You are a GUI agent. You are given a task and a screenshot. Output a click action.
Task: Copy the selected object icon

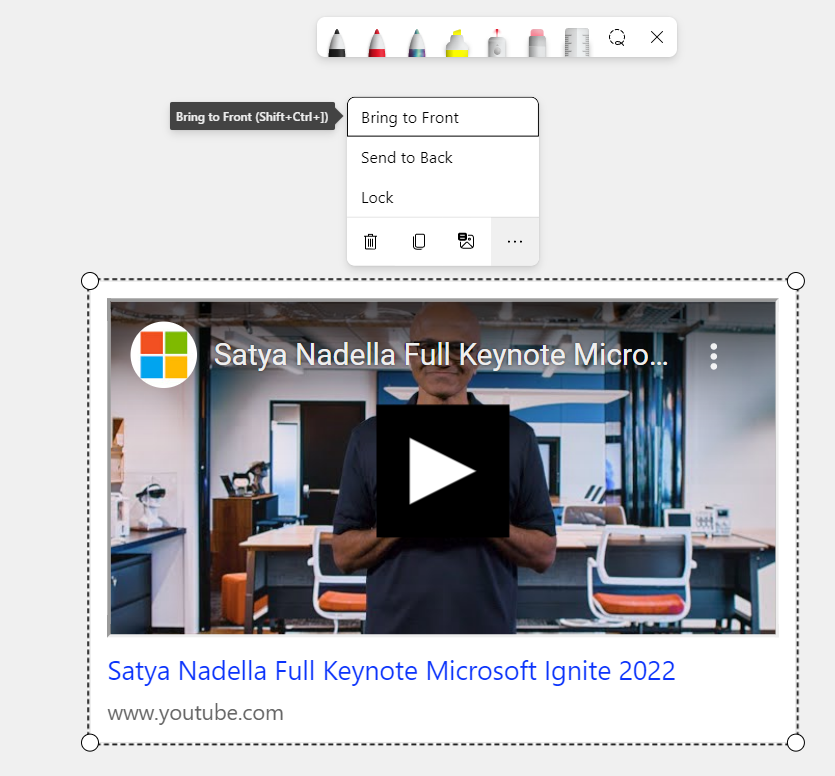419,242
